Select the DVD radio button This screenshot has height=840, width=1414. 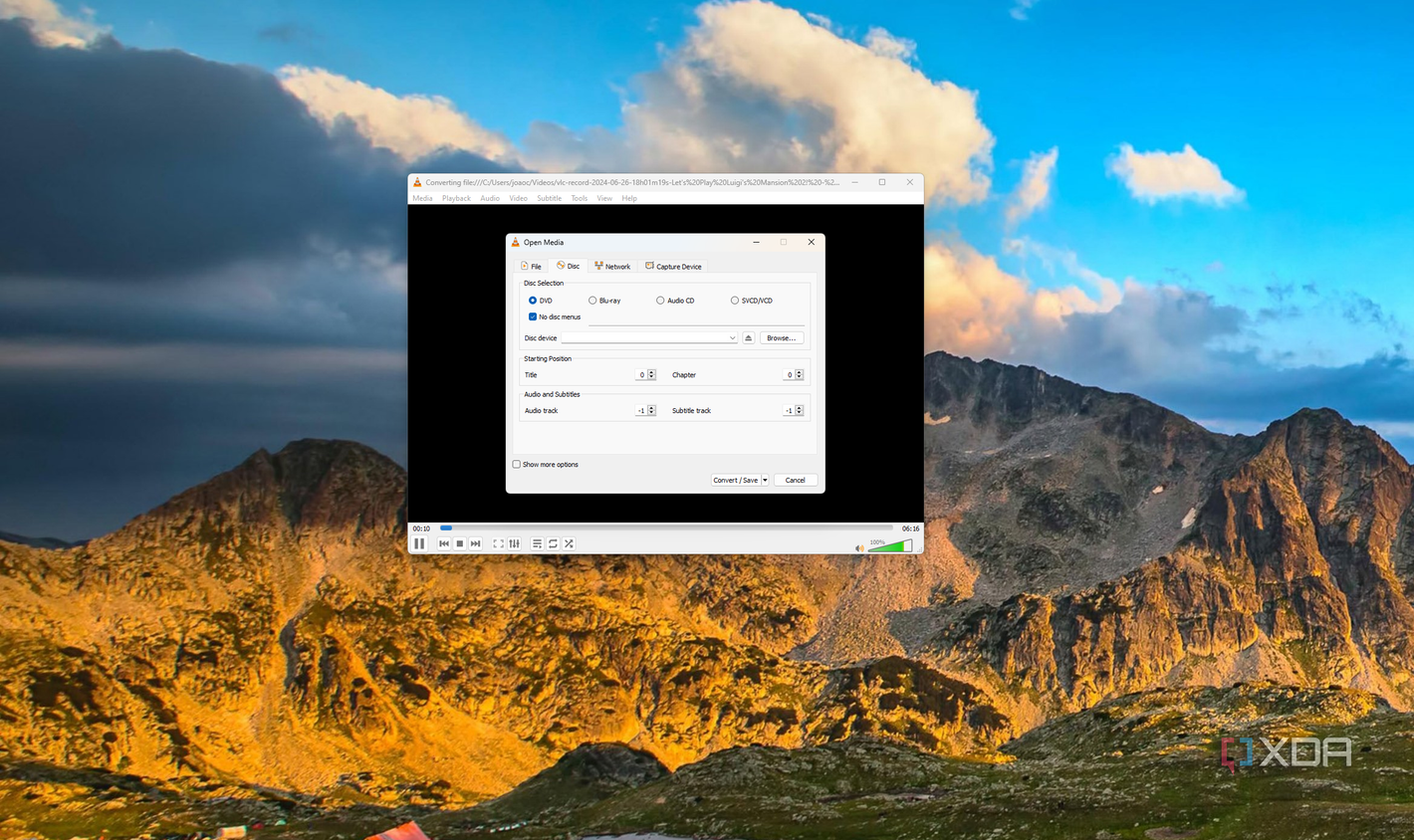533,301
